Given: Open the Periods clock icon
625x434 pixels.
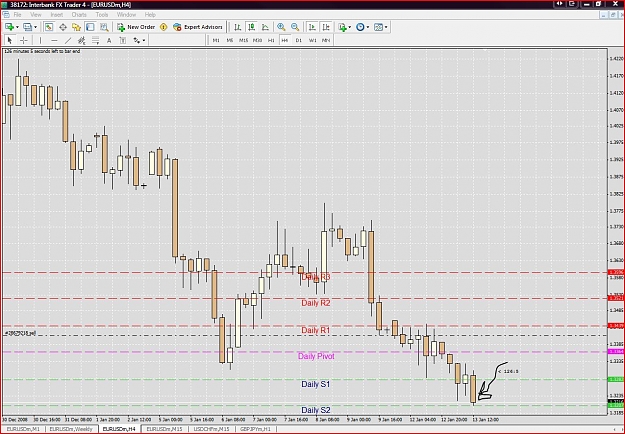Looking at the screenshot, I should coord(360,27).
